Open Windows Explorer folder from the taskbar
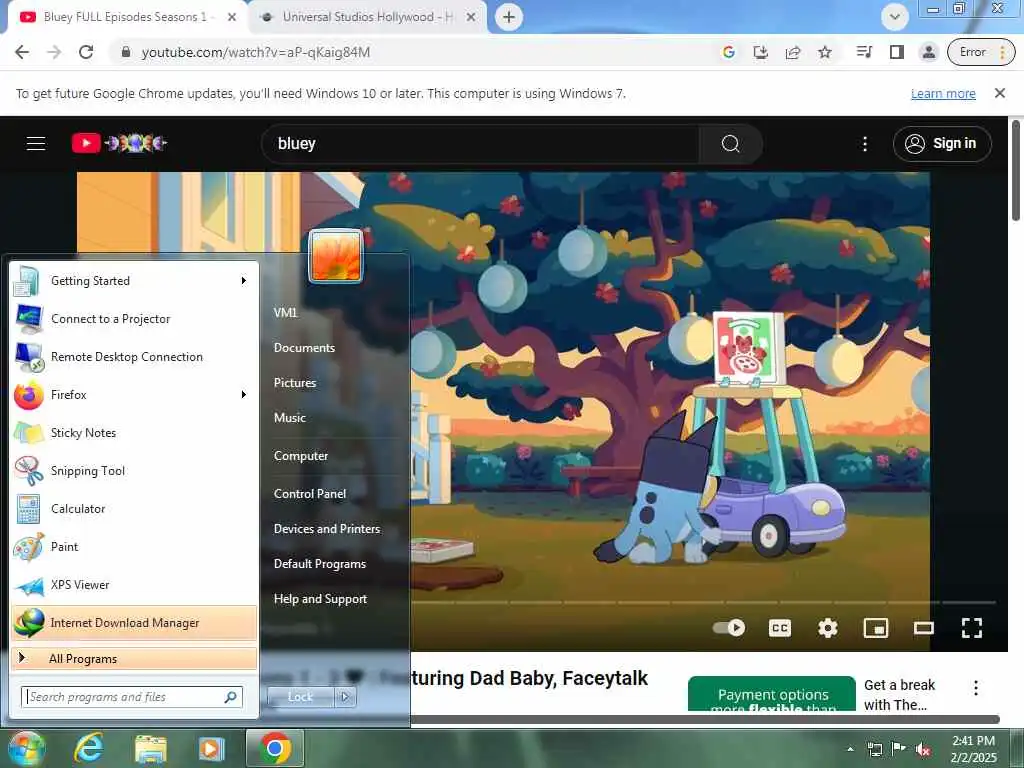The width and height of the screenshot is (1024, 768). pyautogui.click(x=151, y=748)
